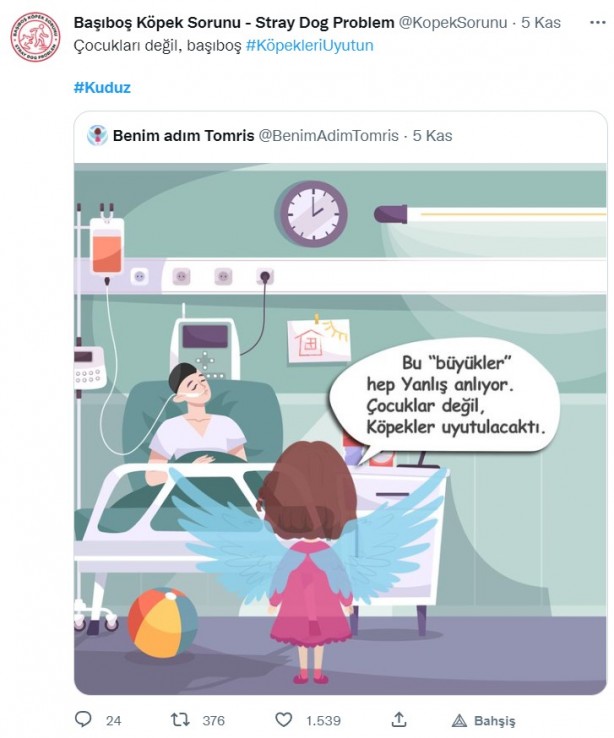Click the reply speech-bubble icon
This screenshot has height=738, width=614.
pyautogui.click(x=84, y=719)
